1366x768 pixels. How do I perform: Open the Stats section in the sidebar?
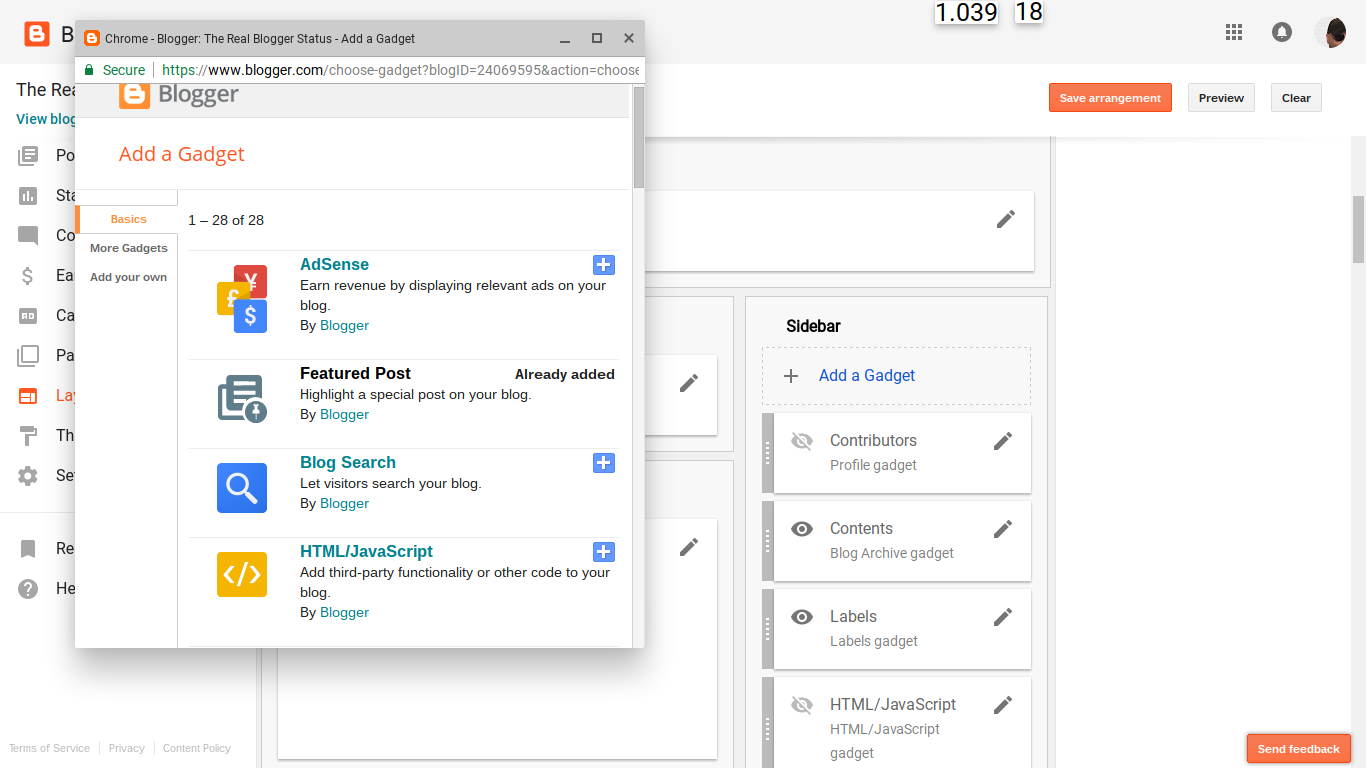coord(28,195)
